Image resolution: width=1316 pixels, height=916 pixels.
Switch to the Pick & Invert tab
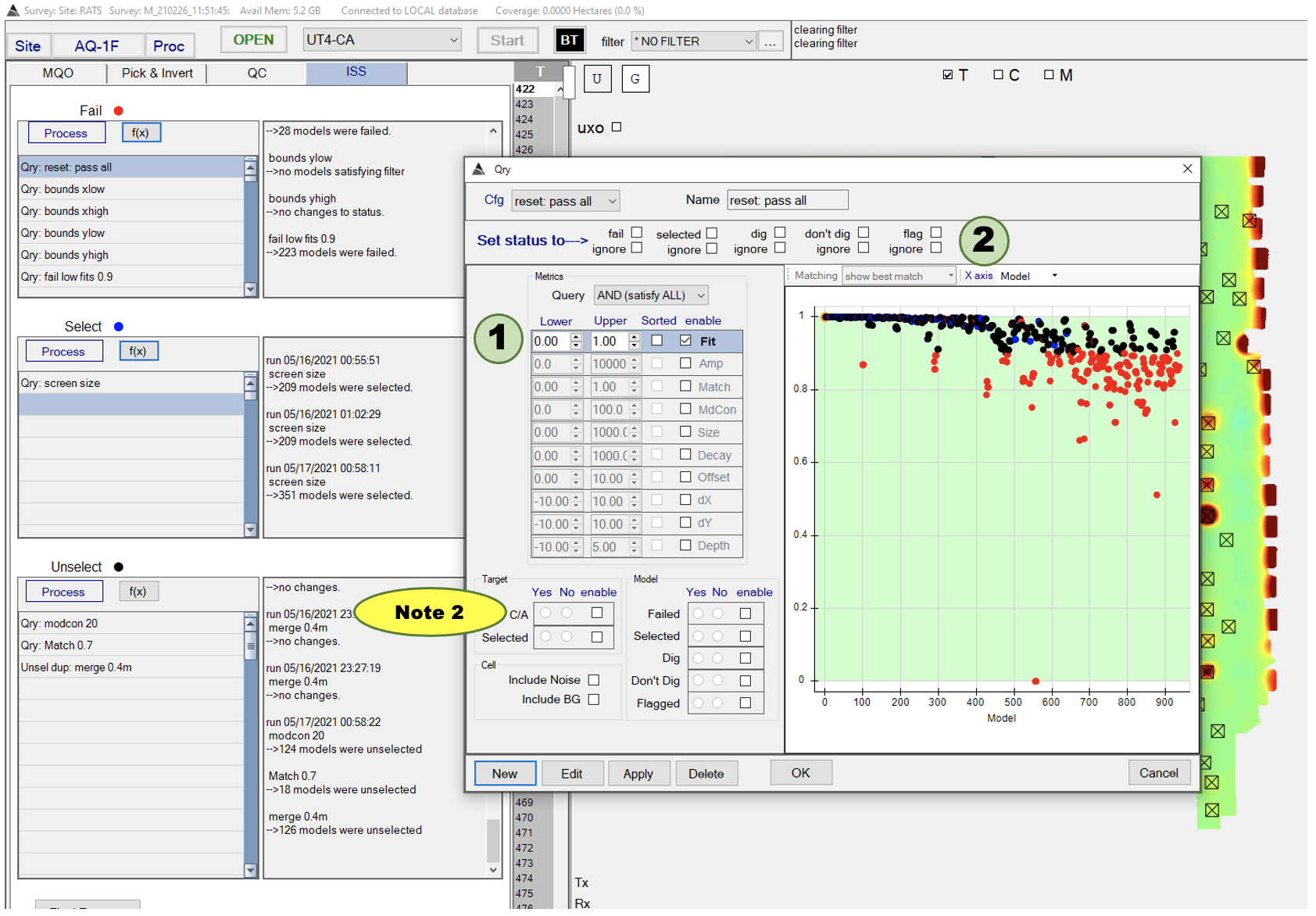pos(157,73)
